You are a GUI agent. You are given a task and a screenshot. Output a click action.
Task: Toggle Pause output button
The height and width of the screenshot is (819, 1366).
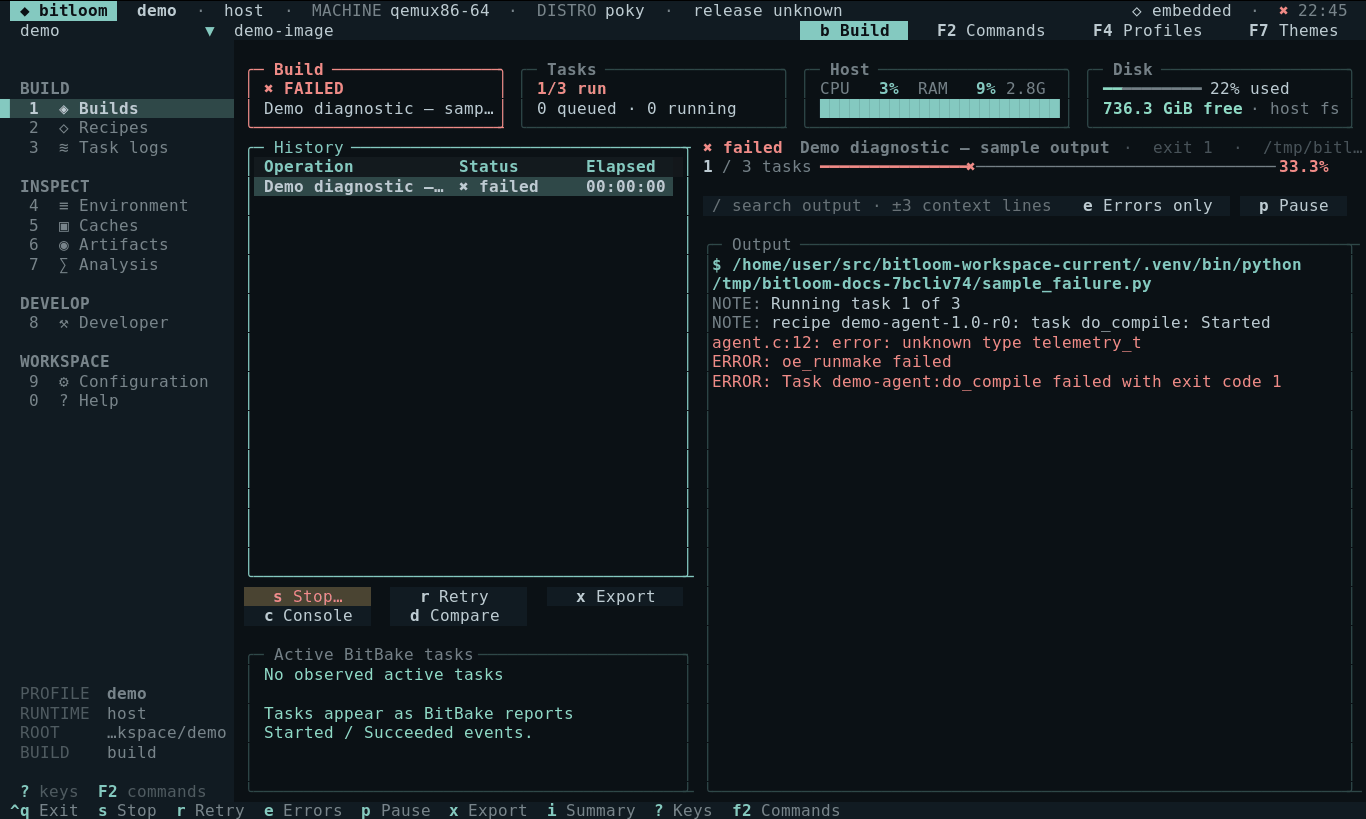point(1293,206)
